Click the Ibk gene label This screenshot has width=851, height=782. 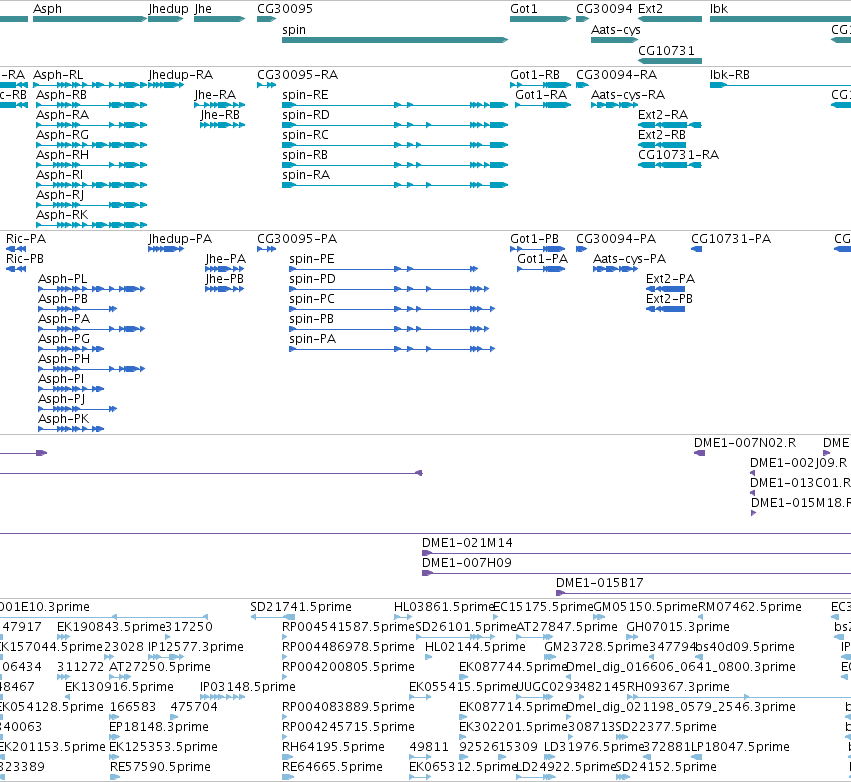tap(719, 9)
